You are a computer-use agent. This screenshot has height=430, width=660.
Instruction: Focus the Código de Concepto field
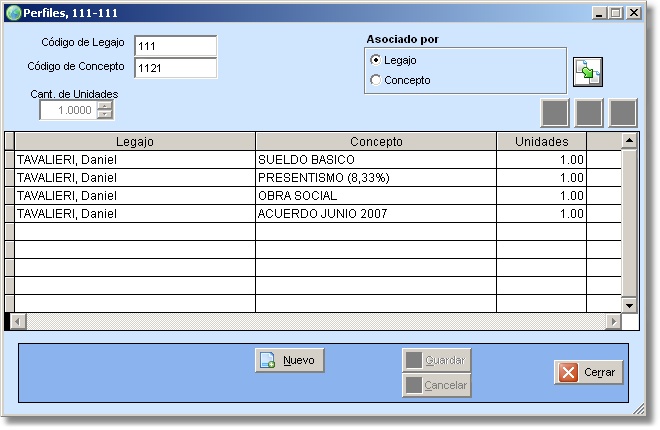pos(175,68)
